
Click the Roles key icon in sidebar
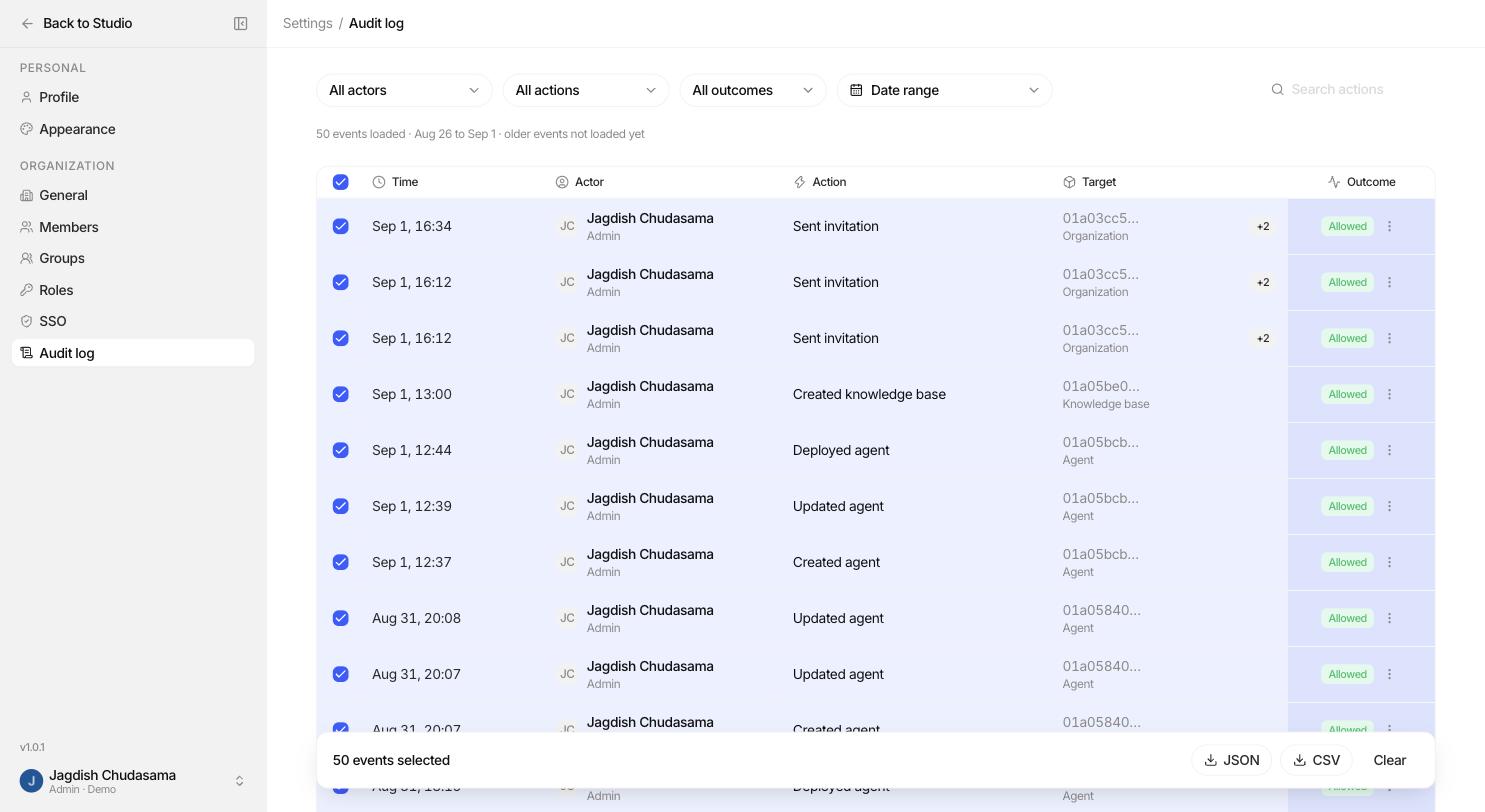tap(26, 290)
